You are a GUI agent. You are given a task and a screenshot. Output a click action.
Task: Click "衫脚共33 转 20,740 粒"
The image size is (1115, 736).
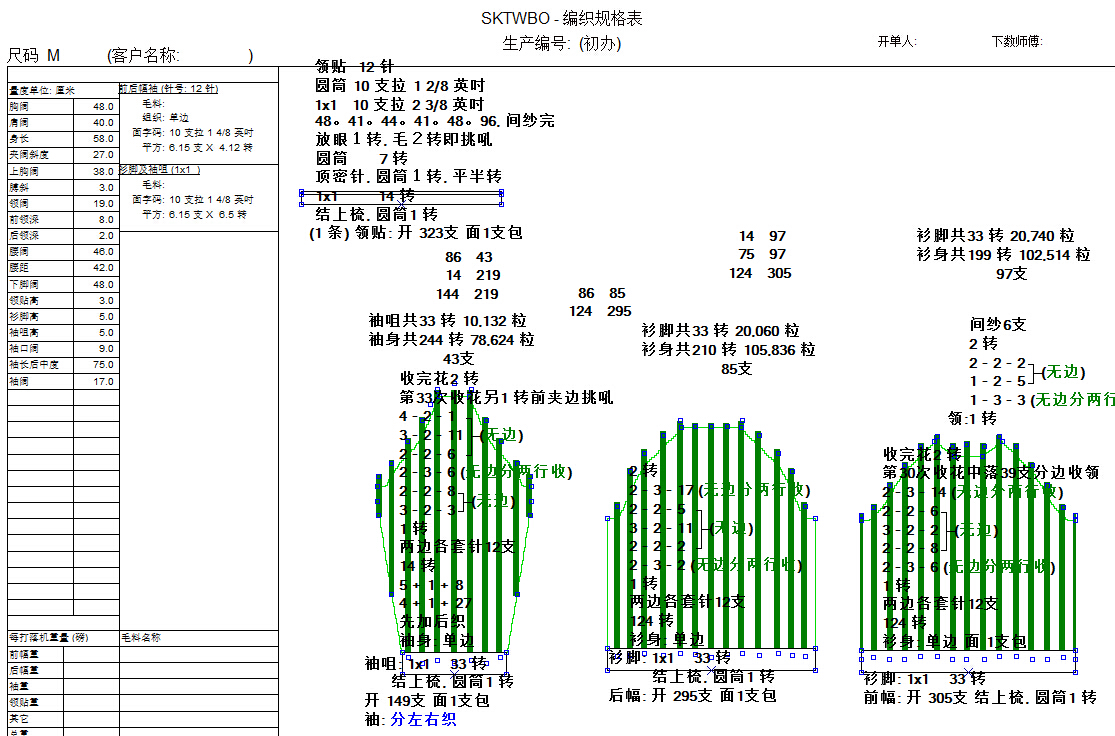[x=996, y=235]
